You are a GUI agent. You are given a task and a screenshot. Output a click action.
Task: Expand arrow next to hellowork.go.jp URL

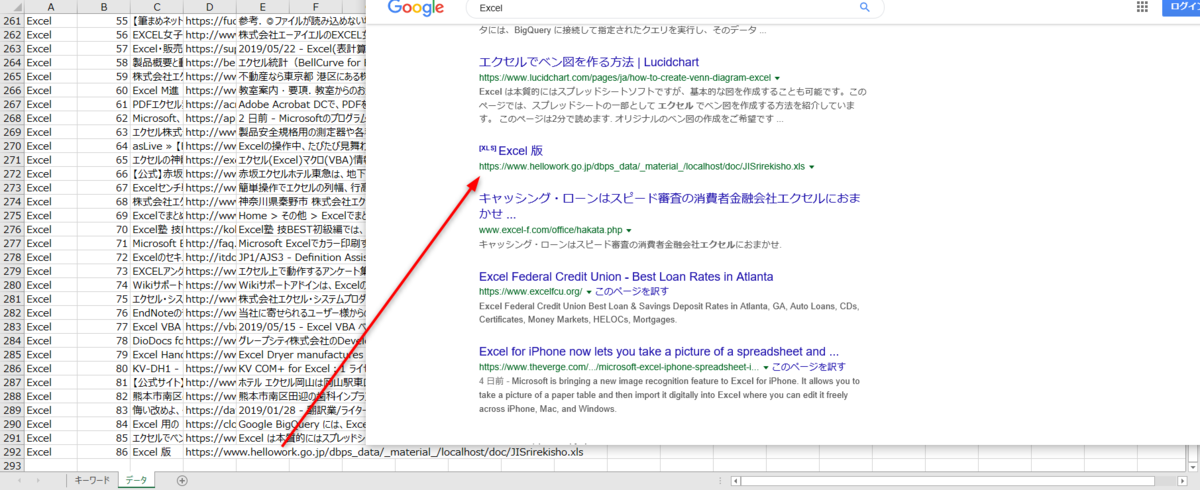coord(812,167)
